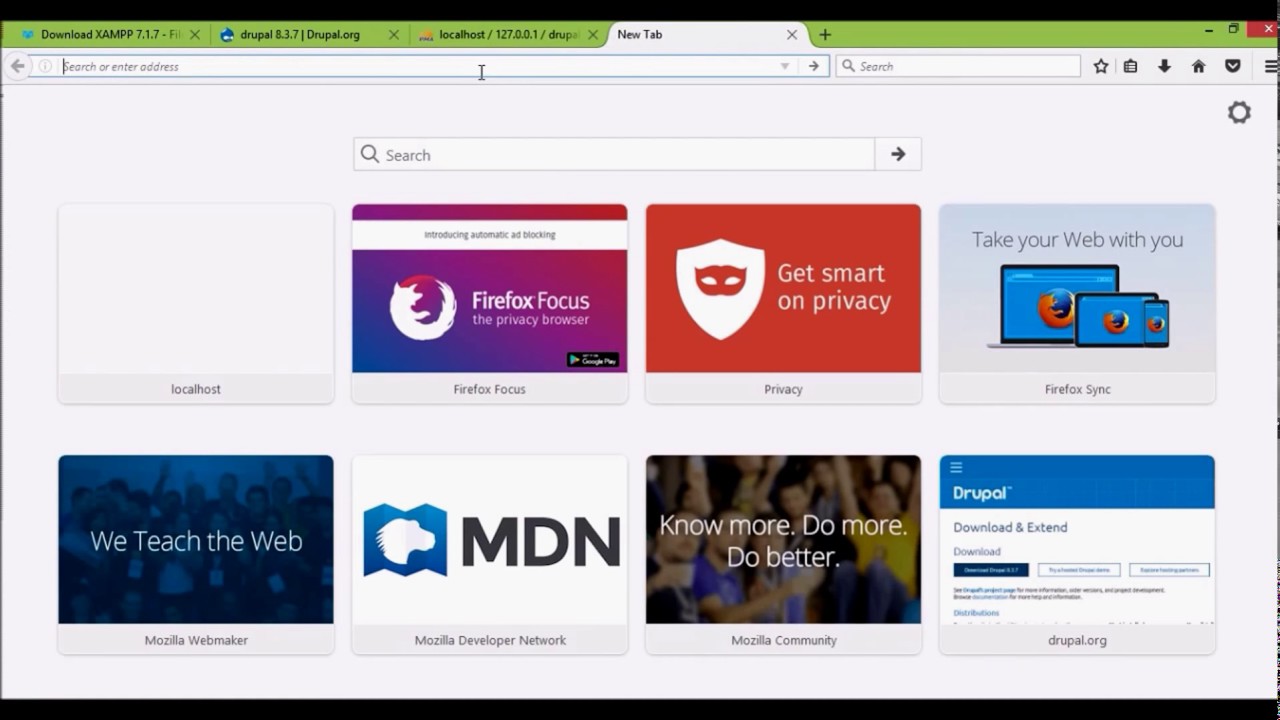Click the 'Mozilla Webmaker' label
This screenshot has width=1280, height=720.
point(196,640)
